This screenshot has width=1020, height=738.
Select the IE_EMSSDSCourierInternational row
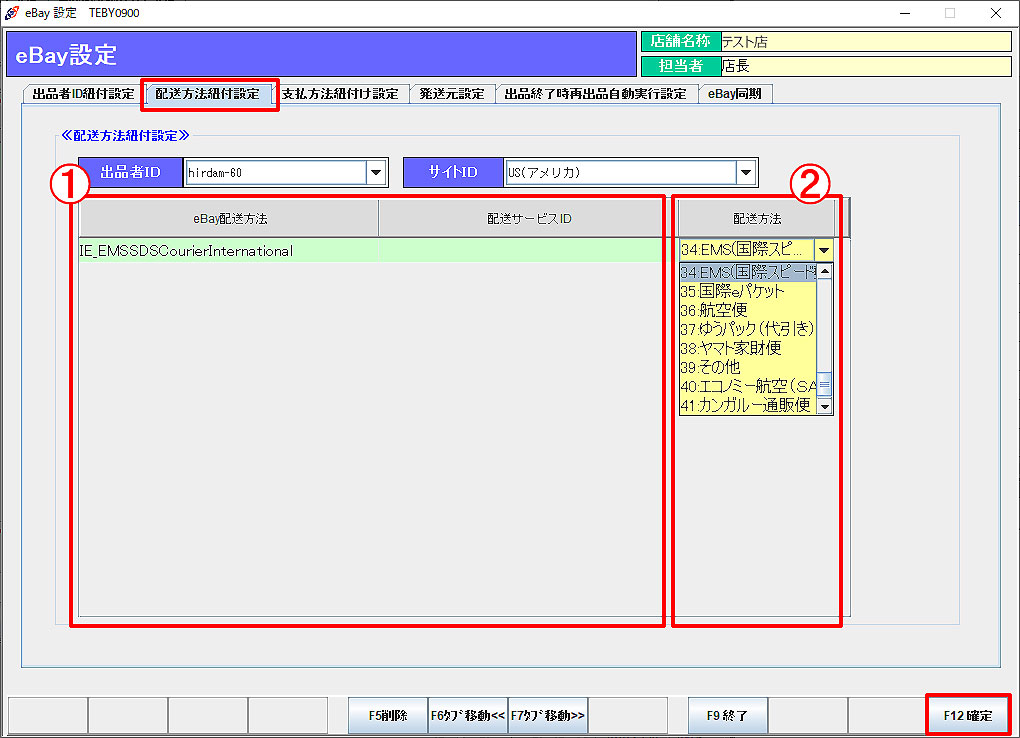228,251
